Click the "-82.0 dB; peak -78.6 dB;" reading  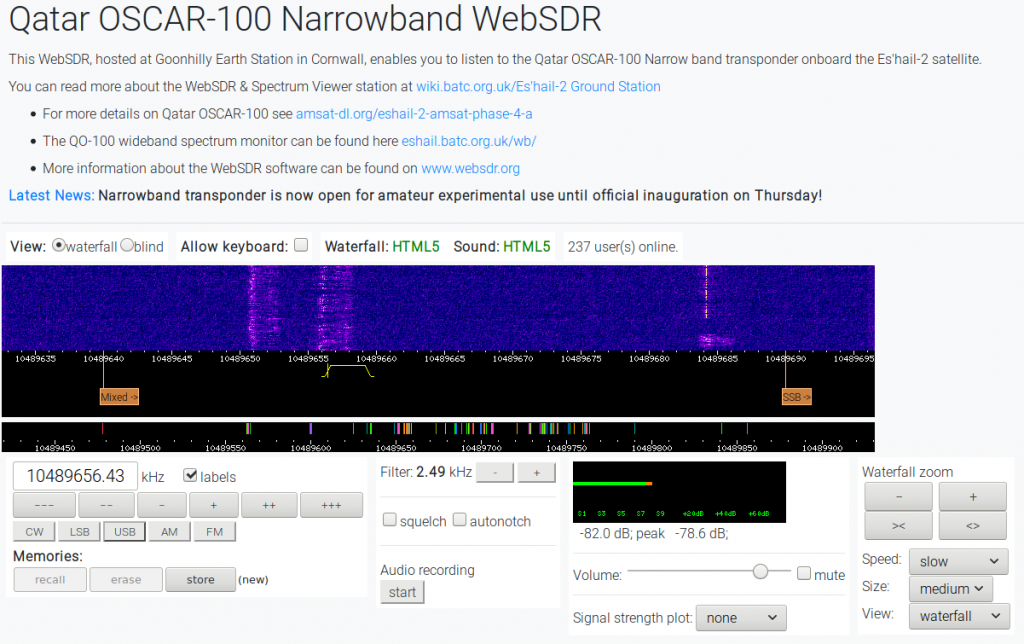tap(653, 534)
